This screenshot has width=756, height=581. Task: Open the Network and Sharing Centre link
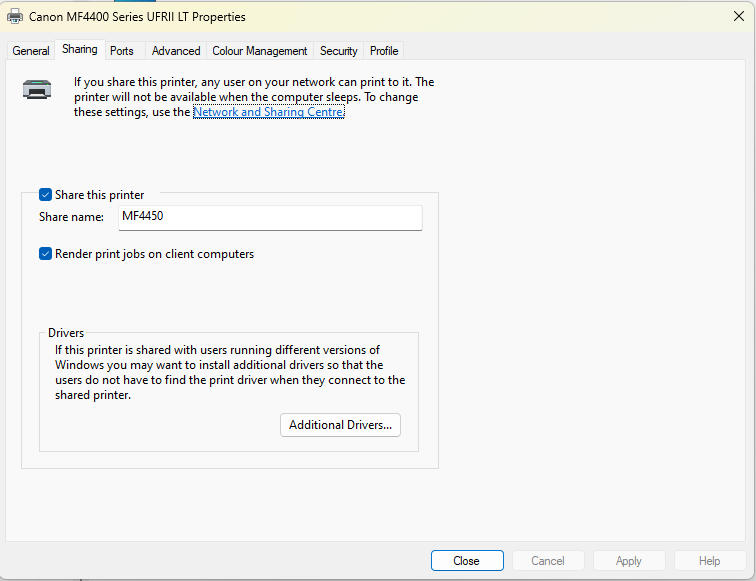point(269,112)
